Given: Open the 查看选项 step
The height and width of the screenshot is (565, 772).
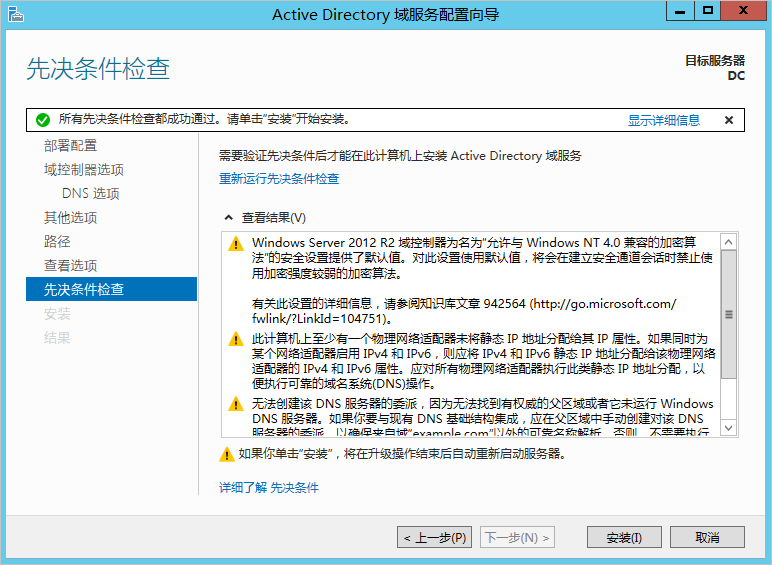Looking at the screenshot, I should point(70,266).
